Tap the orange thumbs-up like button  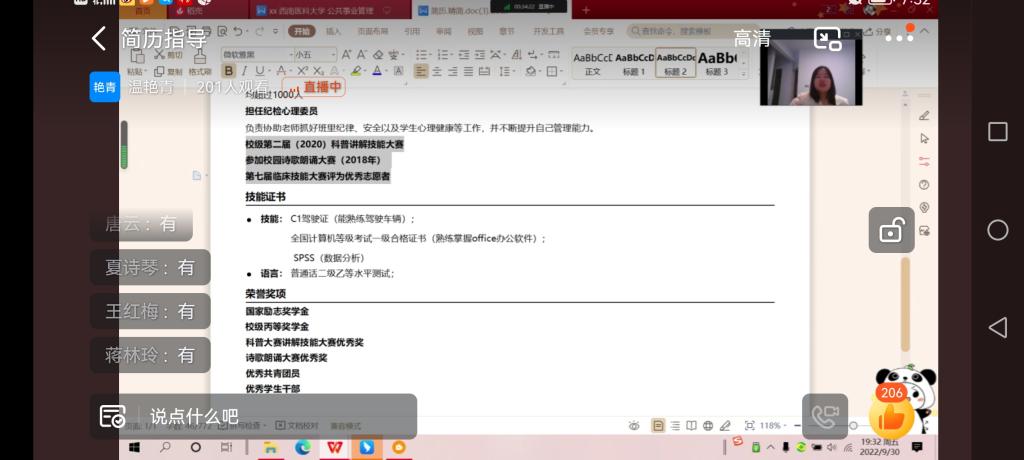(x=892, y=418)
